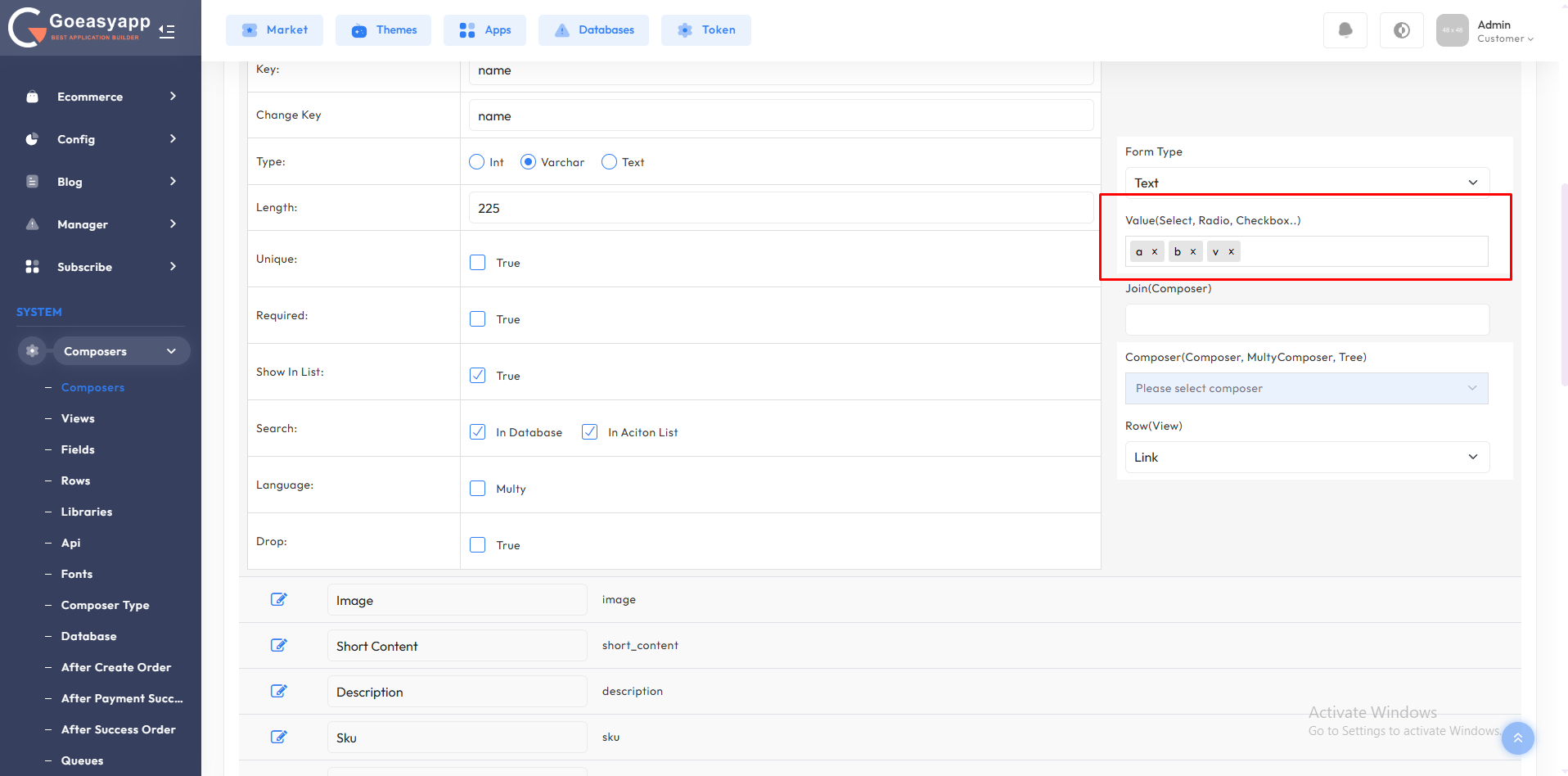Open the Themes tab in top navigation
This screenshot has width=1568, height=776.
[383, 30]
